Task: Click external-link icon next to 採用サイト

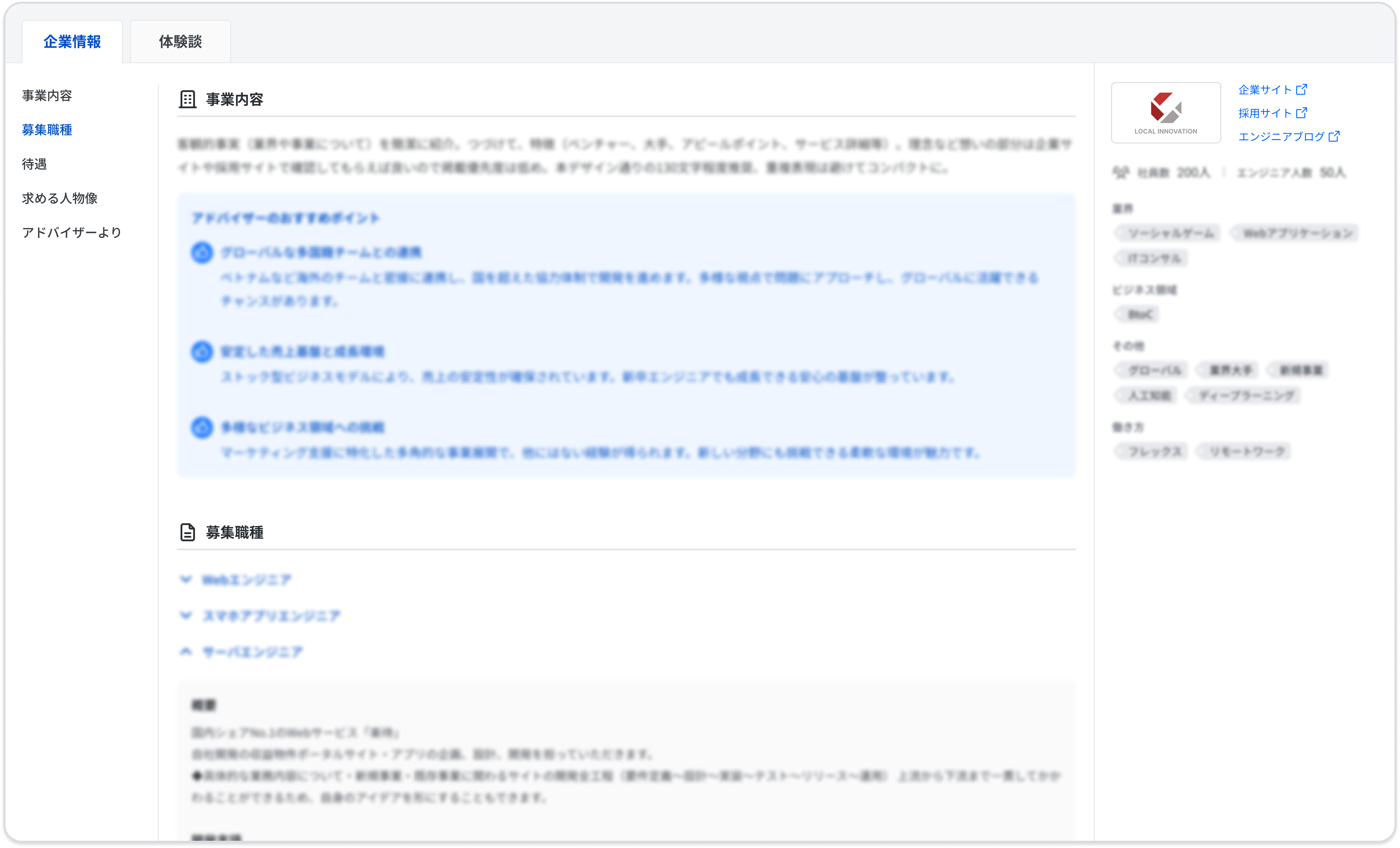Action: 1301,112
